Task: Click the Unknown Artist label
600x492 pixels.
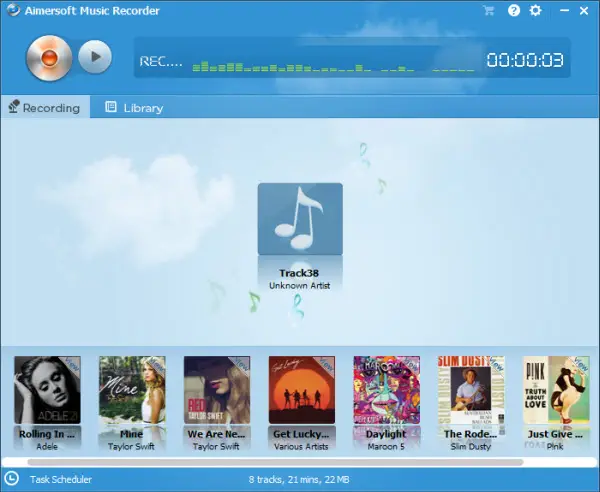Action: [x=299, y=285]
